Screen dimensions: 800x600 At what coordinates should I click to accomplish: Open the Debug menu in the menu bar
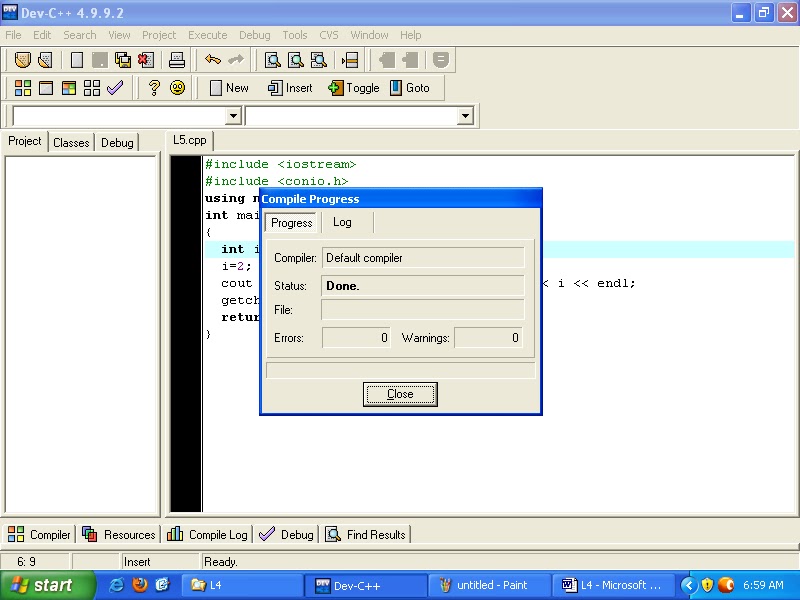[x=255, y=35]
